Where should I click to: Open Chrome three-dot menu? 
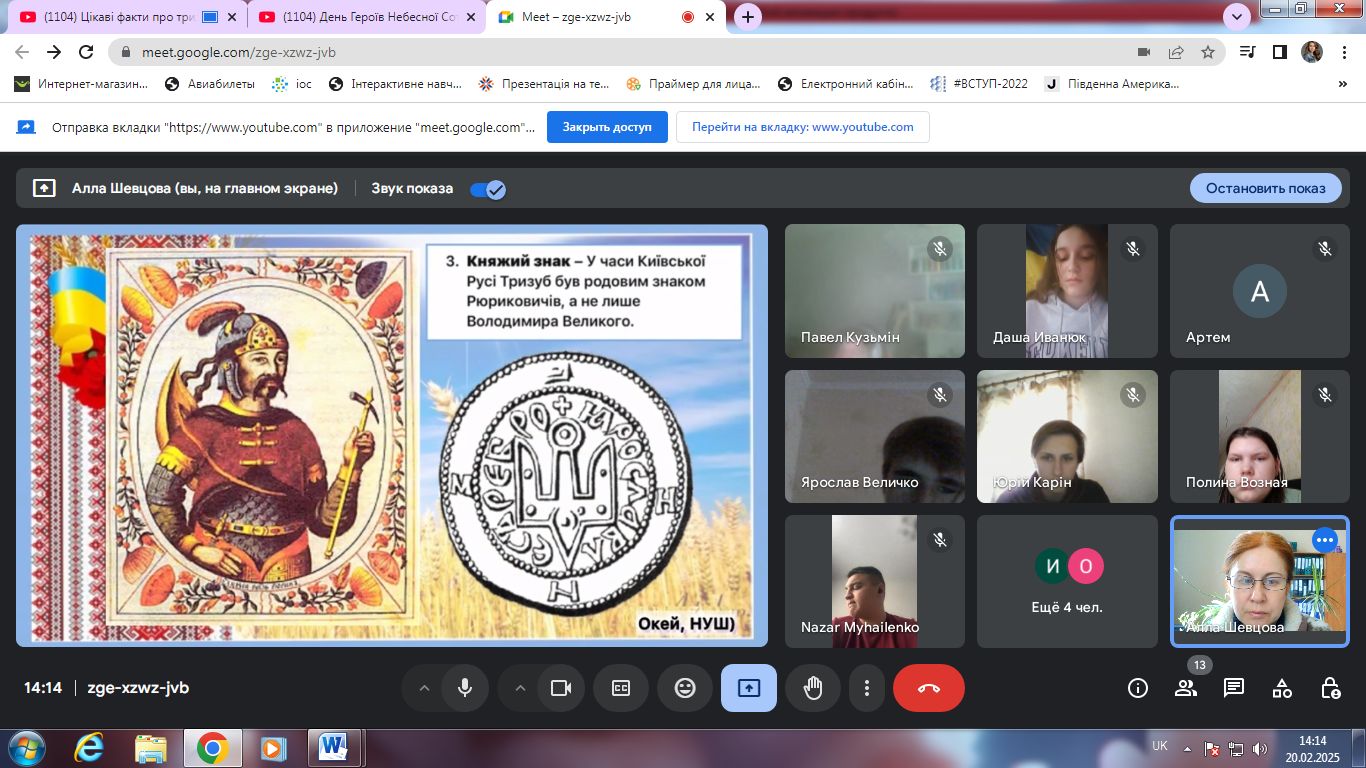1344,52
